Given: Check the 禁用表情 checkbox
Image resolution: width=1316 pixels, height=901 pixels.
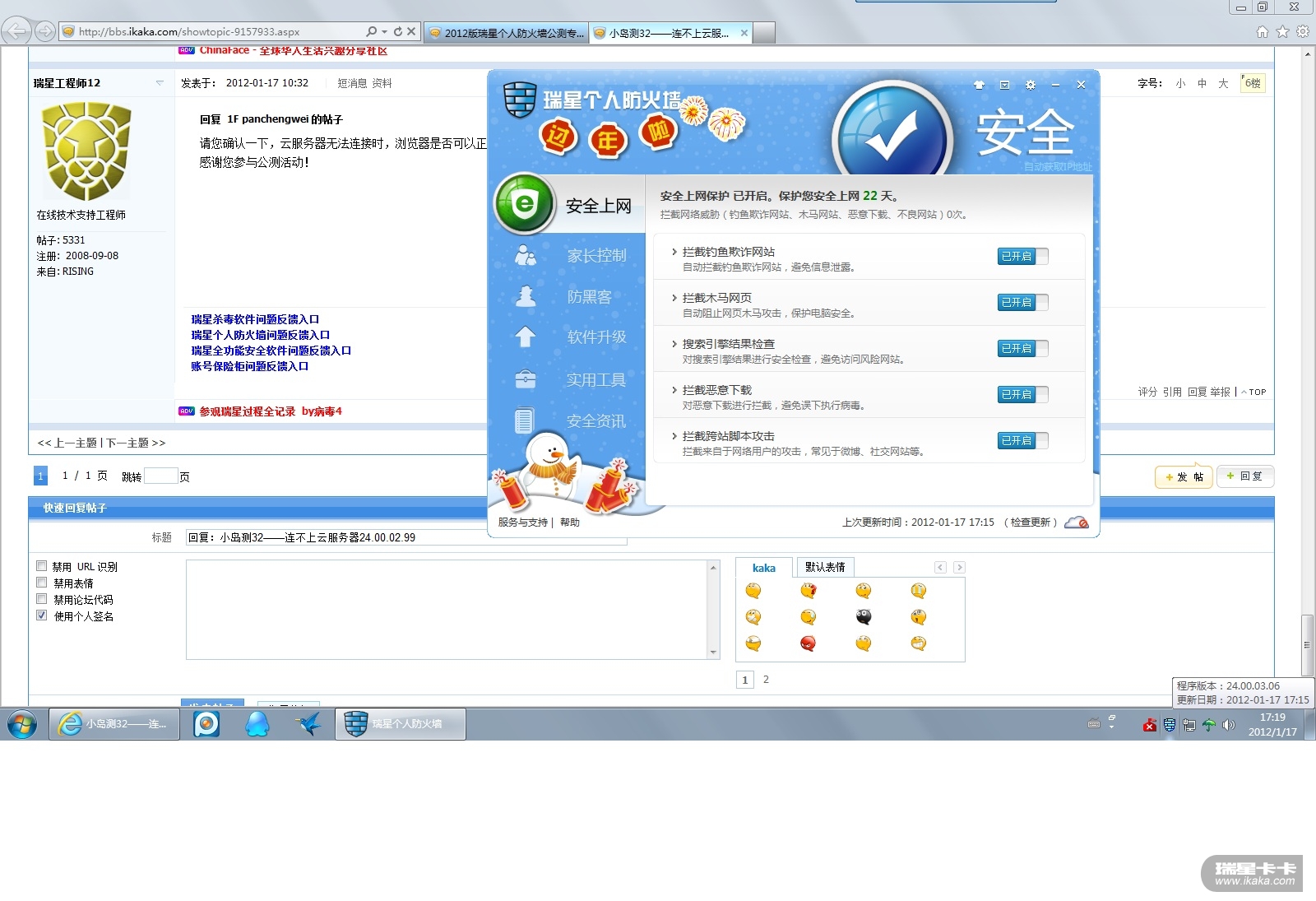Looking at the screenshot, I should 41,583.
